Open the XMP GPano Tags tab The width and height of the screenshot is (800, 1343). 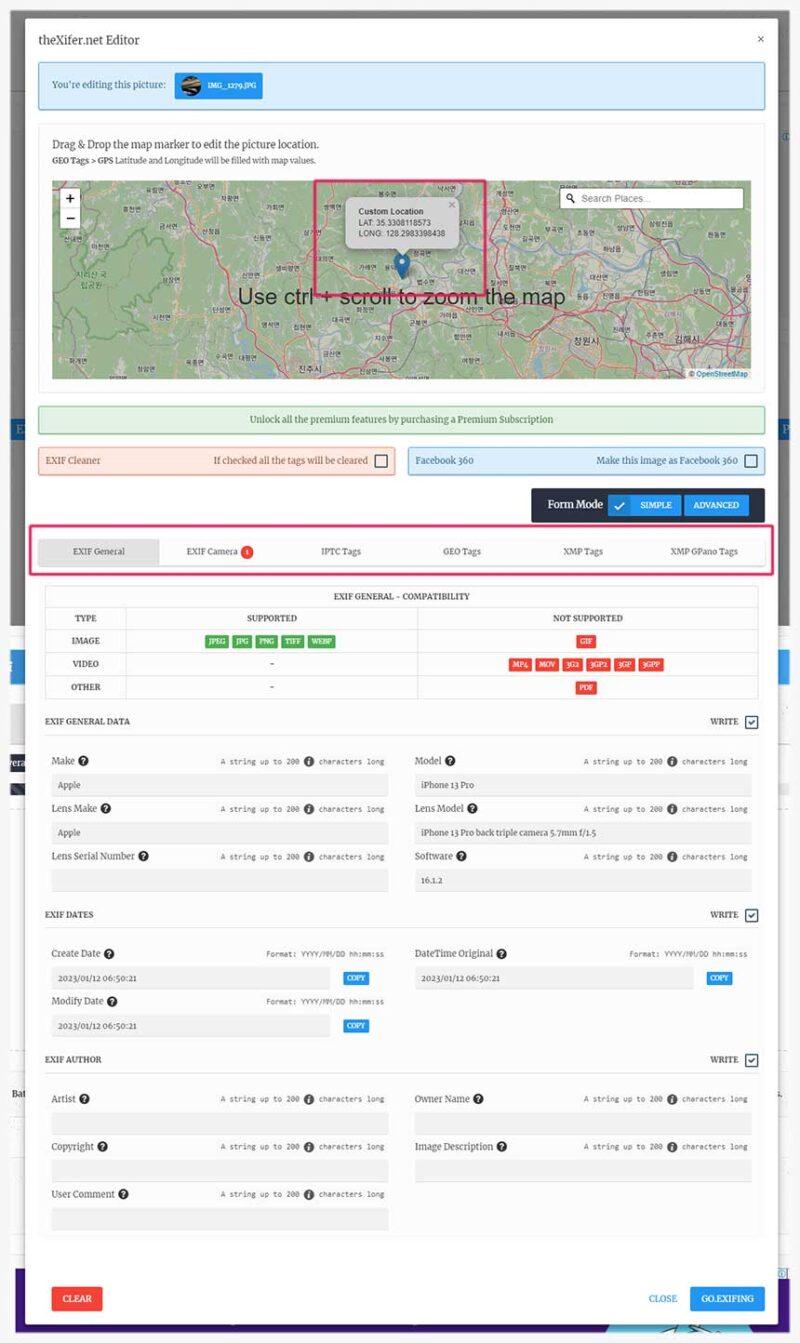(703, 551)
